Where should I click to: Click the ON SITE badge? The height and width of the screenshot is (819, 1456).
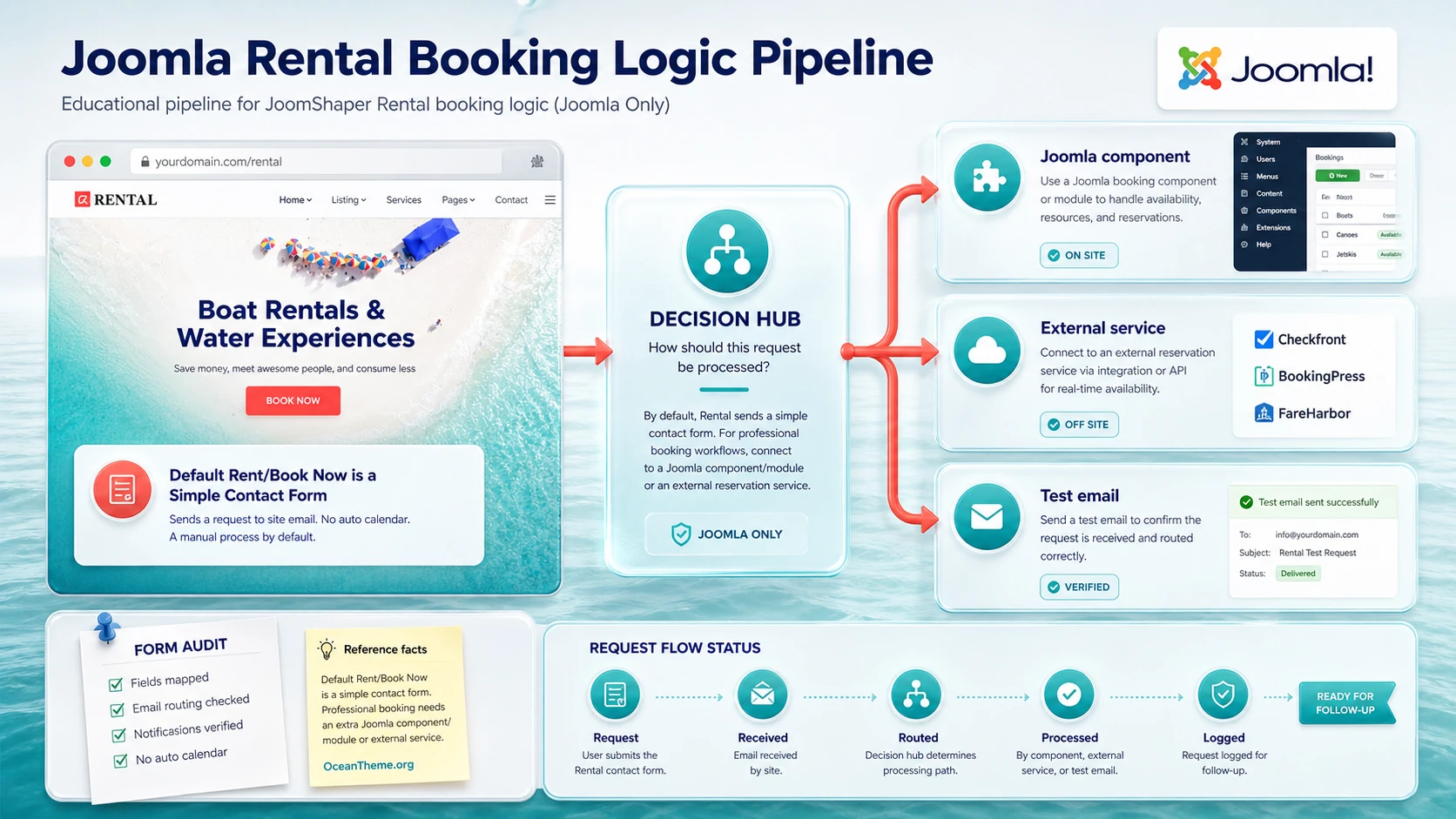1078,255
